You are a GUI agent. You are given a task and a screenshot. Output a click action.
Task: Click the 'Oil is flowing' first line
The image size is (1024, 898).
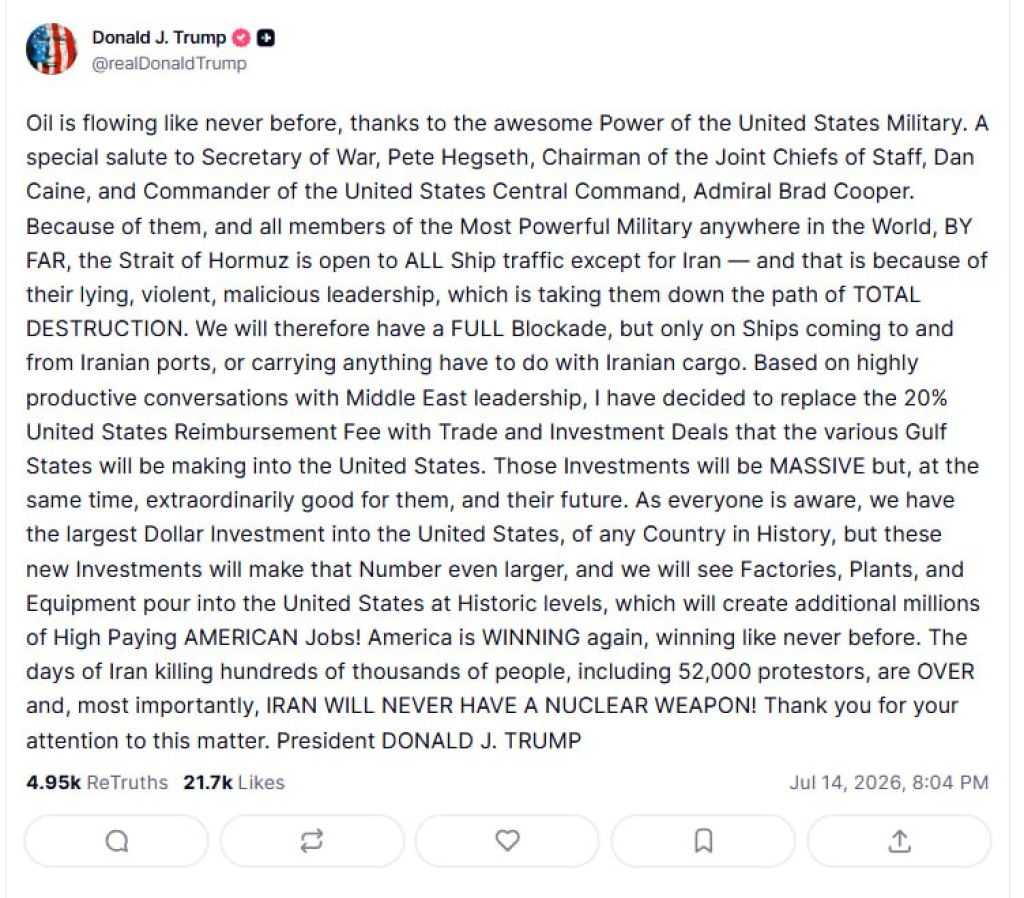click(x=507, y=123)
